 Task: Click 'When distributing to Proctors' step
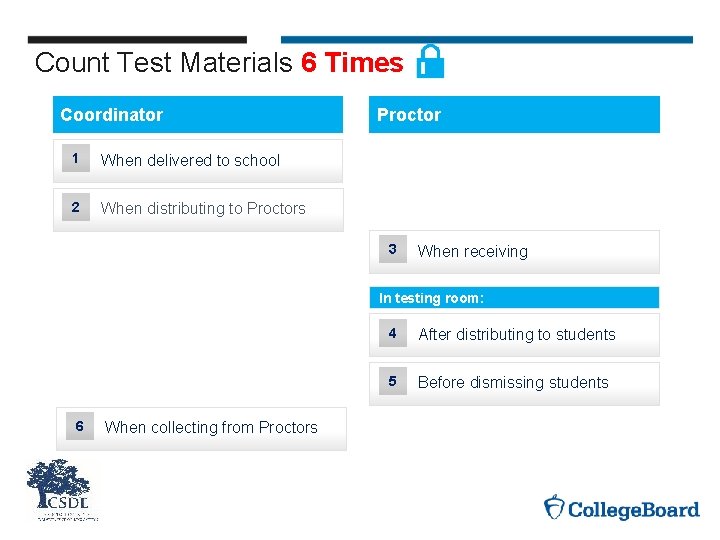click(x=203, y=208)
